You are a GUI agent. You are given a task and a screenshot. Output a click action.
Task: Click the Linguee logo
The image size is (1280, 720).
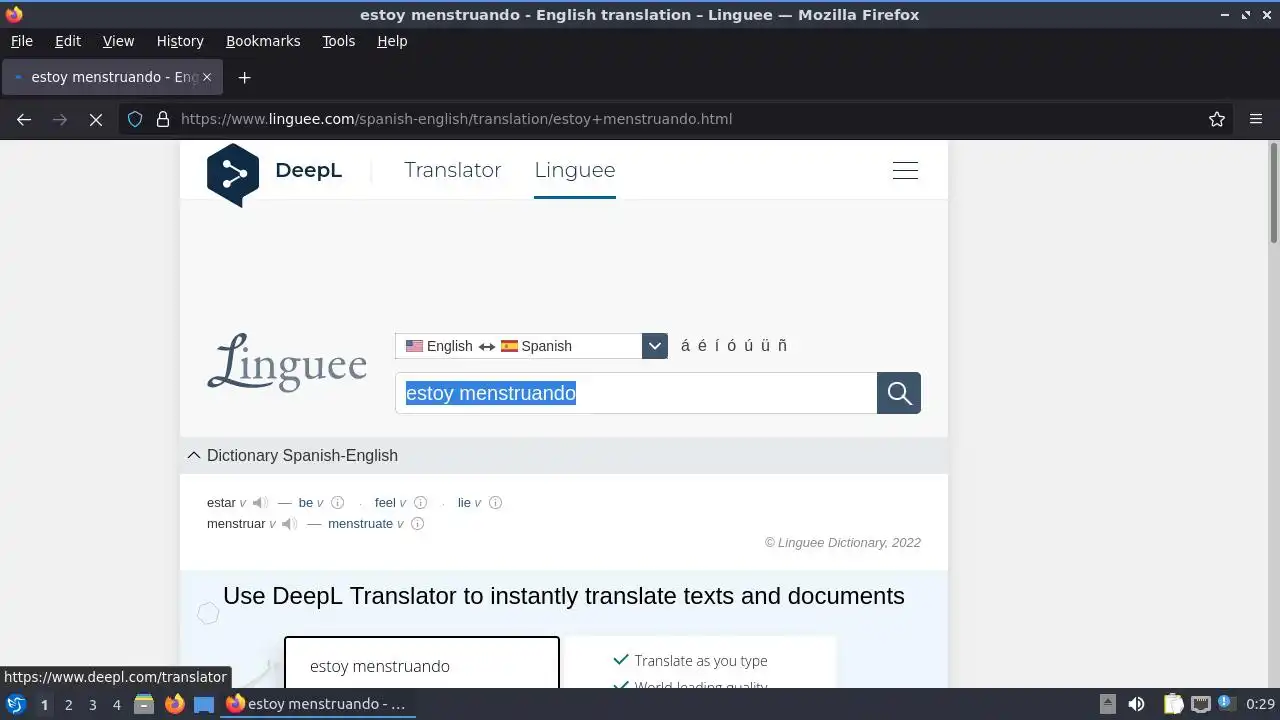point(287,362)
